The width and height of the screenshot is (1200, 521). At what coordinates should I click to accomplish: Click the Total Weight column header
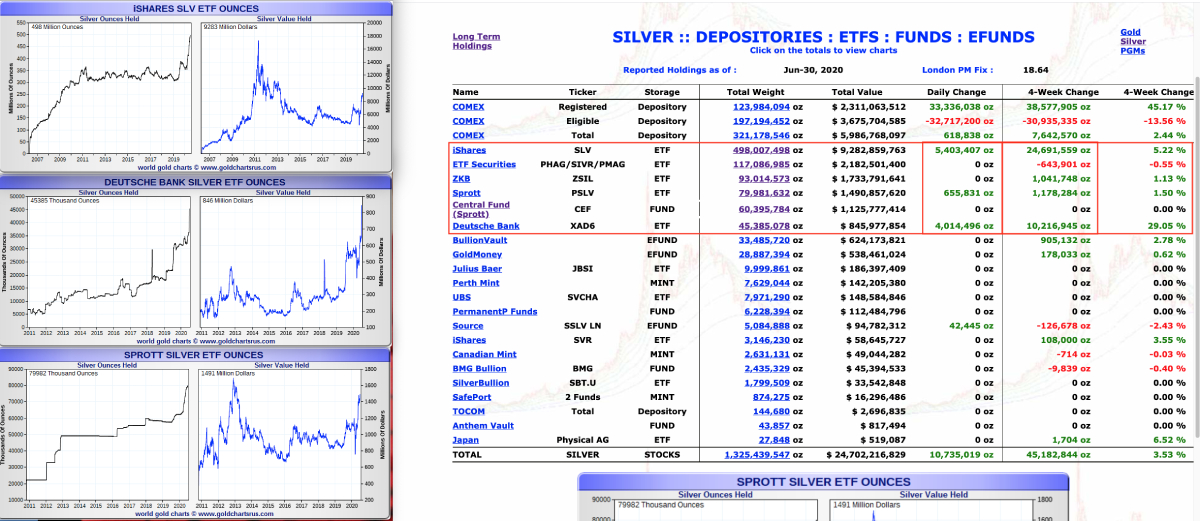coord(755,92)
